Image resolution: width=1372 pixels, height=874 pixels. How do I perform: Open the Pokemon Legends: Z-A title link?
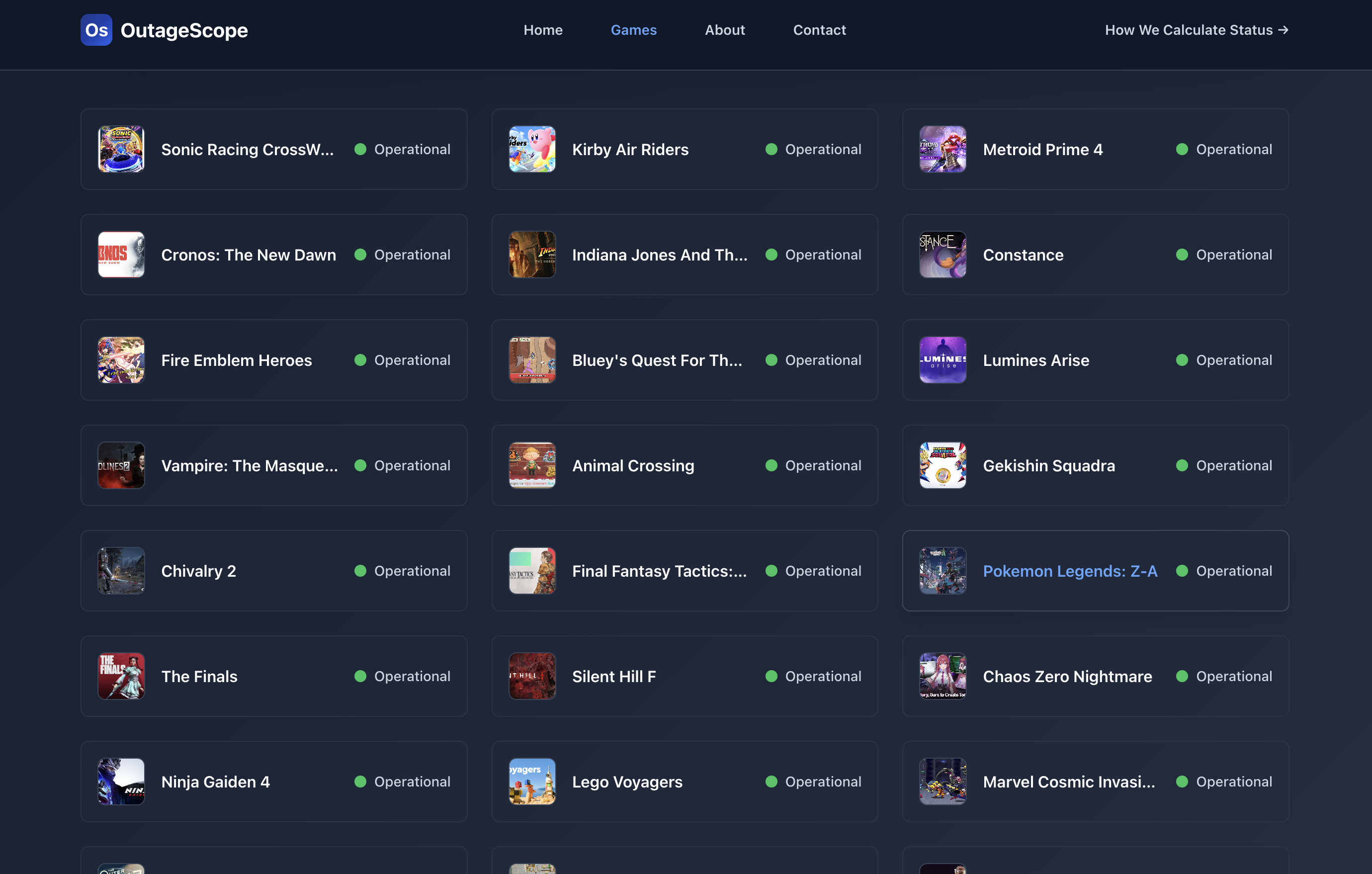point(1069,571)
